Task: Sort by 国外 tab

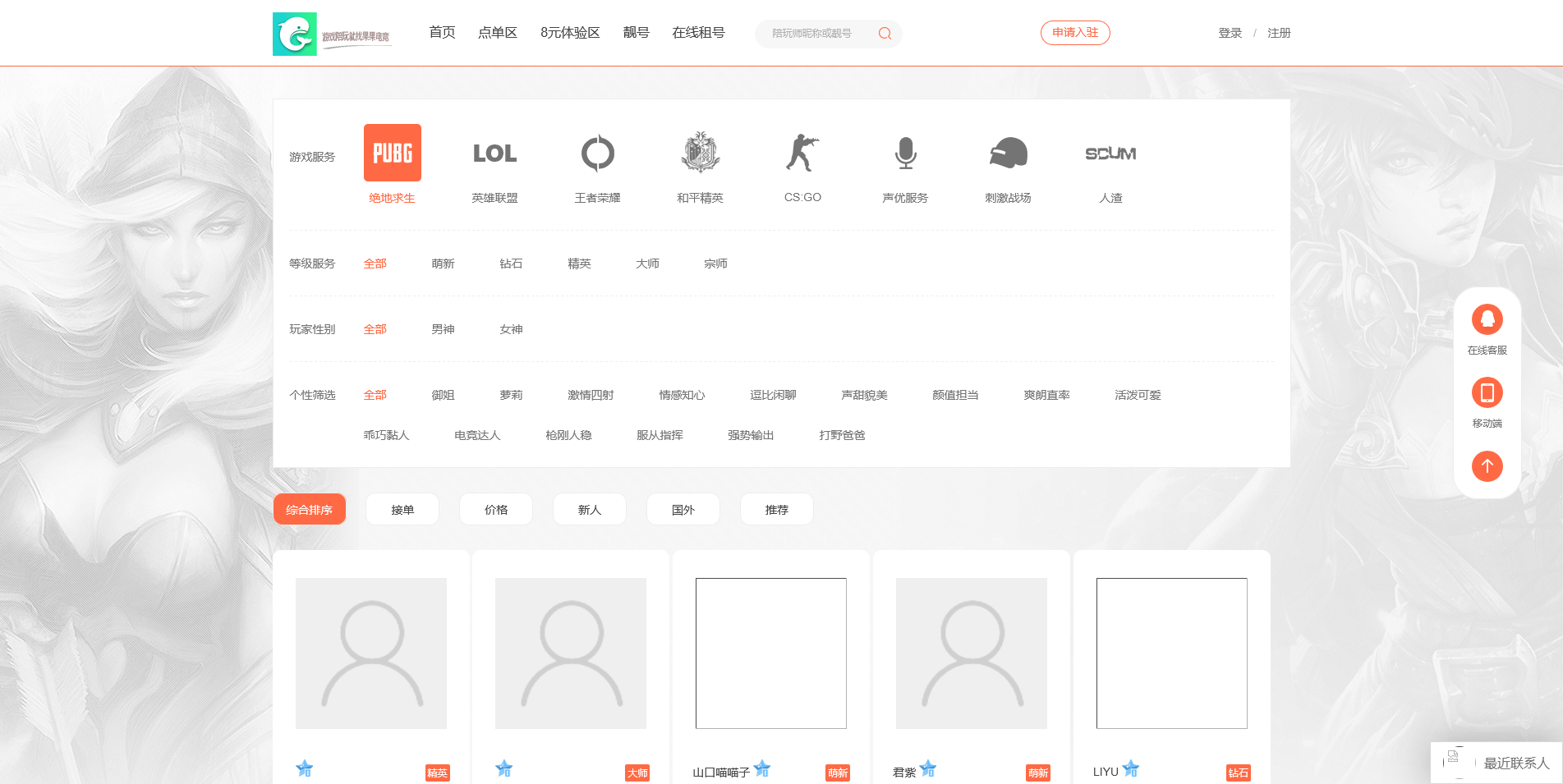Action: (x=683, y=509)
